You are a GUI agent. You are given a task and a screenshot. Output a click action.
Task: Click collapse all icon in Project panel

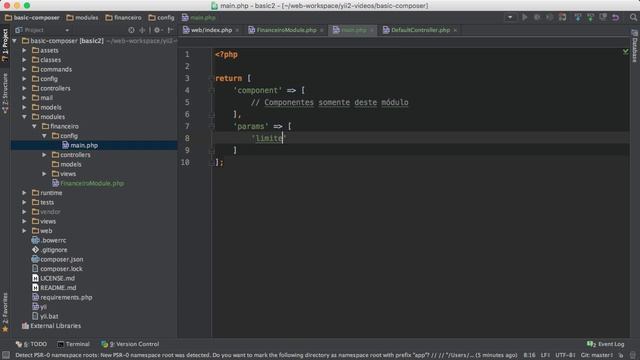coord(142,30)
